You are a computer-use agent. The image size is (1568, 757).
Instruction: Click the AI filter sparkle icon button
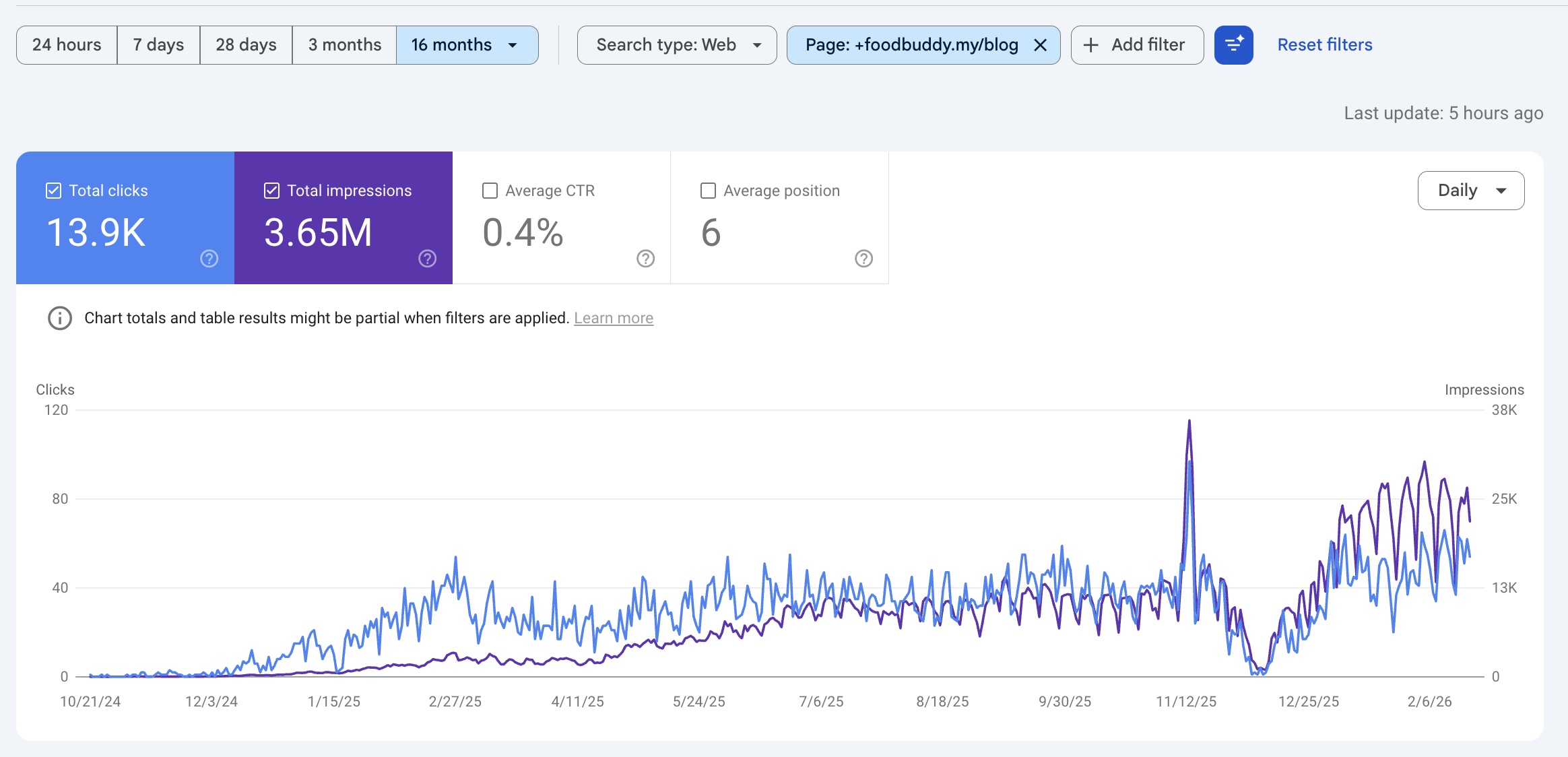(x=1233, y=45)
